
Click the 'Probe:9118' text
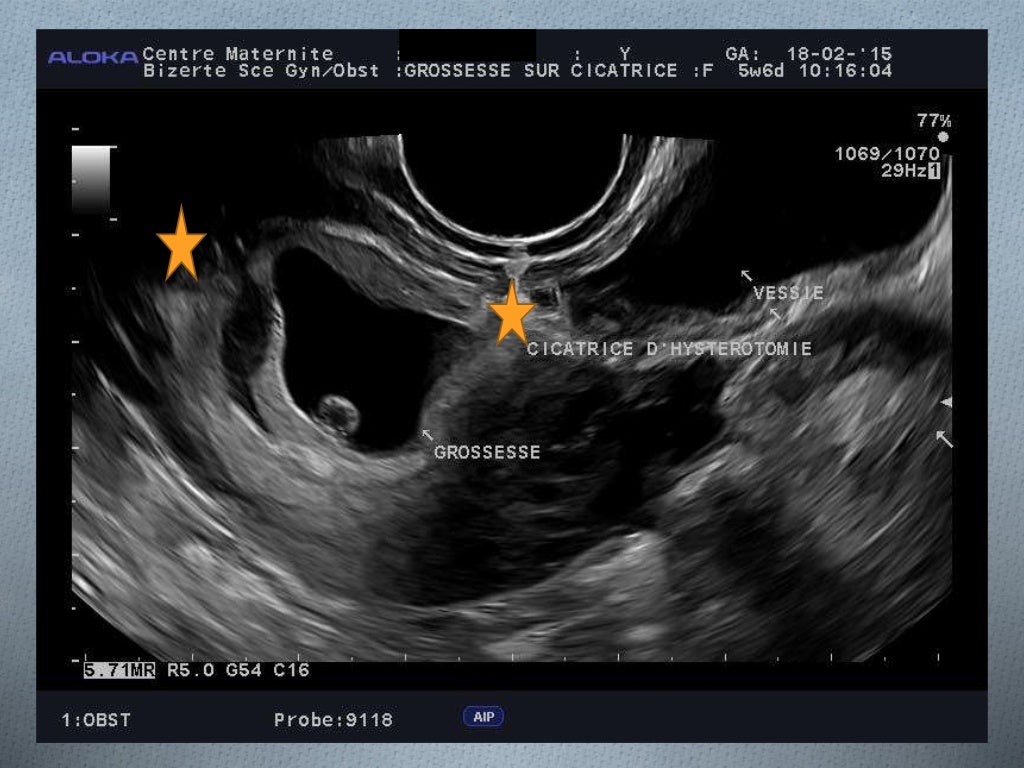pos(333,720)
